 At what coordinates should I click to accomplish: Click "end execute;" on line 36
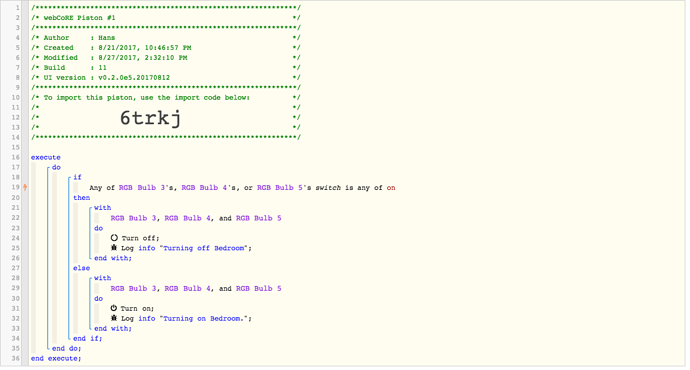[56, 359]
